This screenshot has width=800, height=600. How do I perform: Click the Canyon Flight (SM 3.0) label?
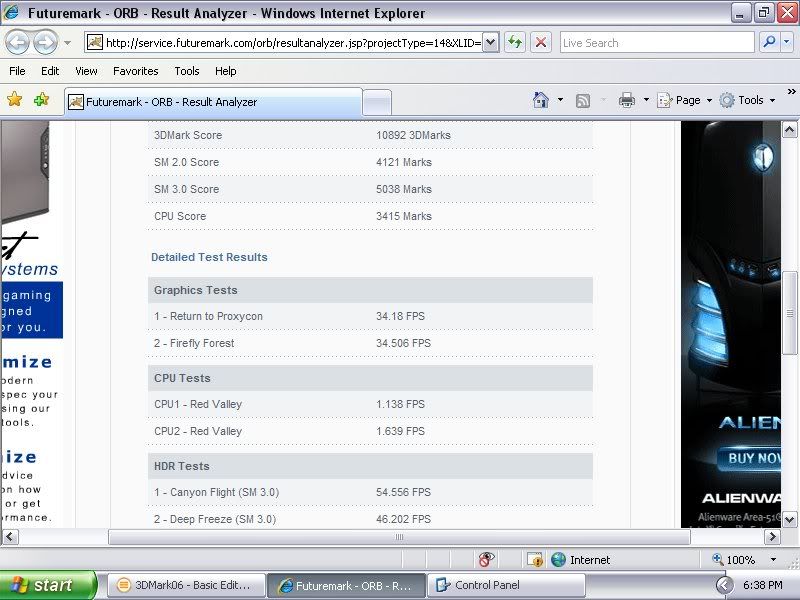pos(216,492)
